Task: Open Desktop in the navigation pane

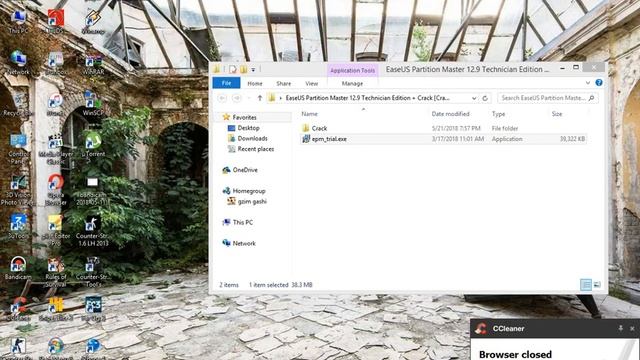Action: [249, 128]
